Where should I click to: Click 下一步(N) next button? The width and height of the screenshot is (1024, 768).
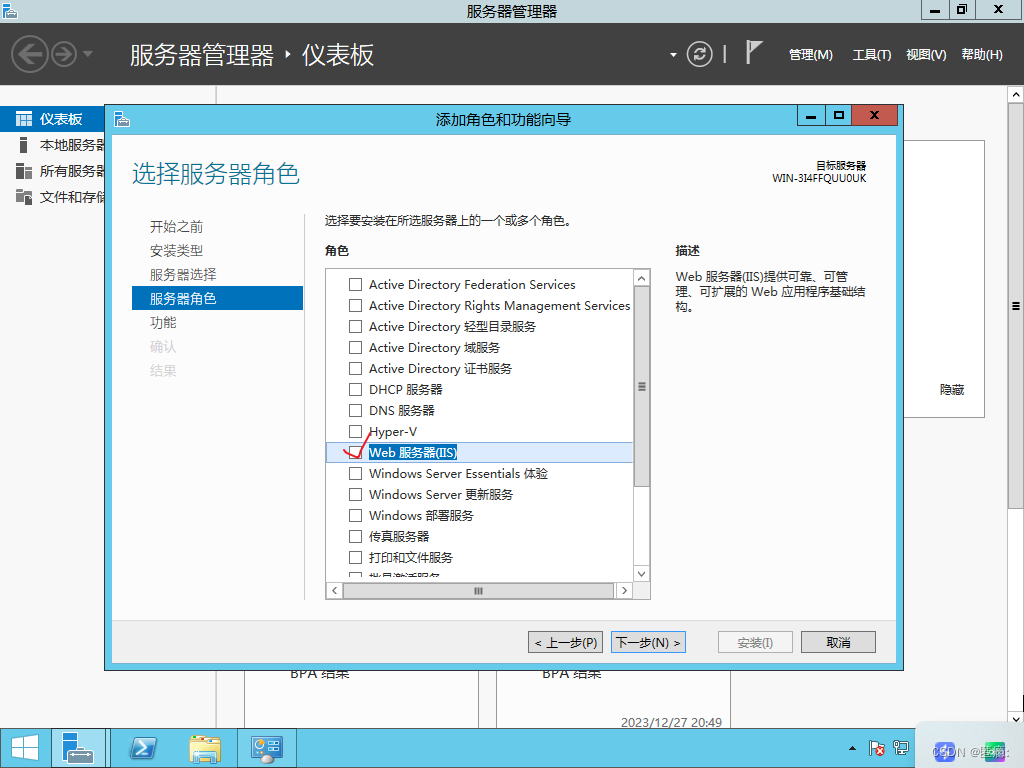pos(648,643)
